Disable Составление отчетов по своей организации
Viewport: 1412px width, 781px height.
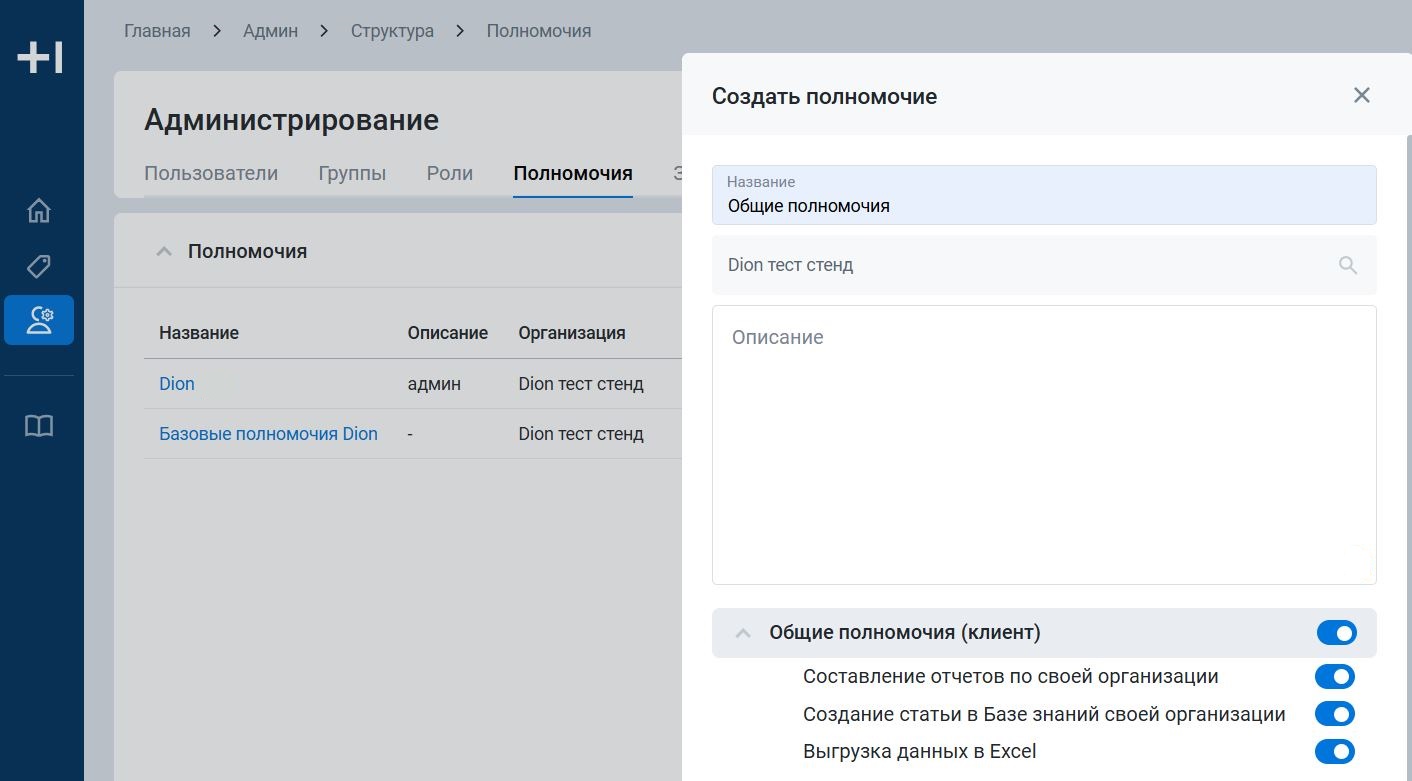(x=1334, y=677)
